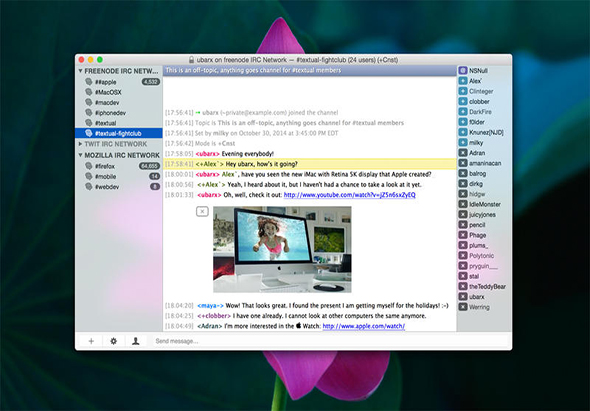Select user pencil in member list
Image resolution: width=590 pixels, height=411 pixels.
[x=484, y=225]
